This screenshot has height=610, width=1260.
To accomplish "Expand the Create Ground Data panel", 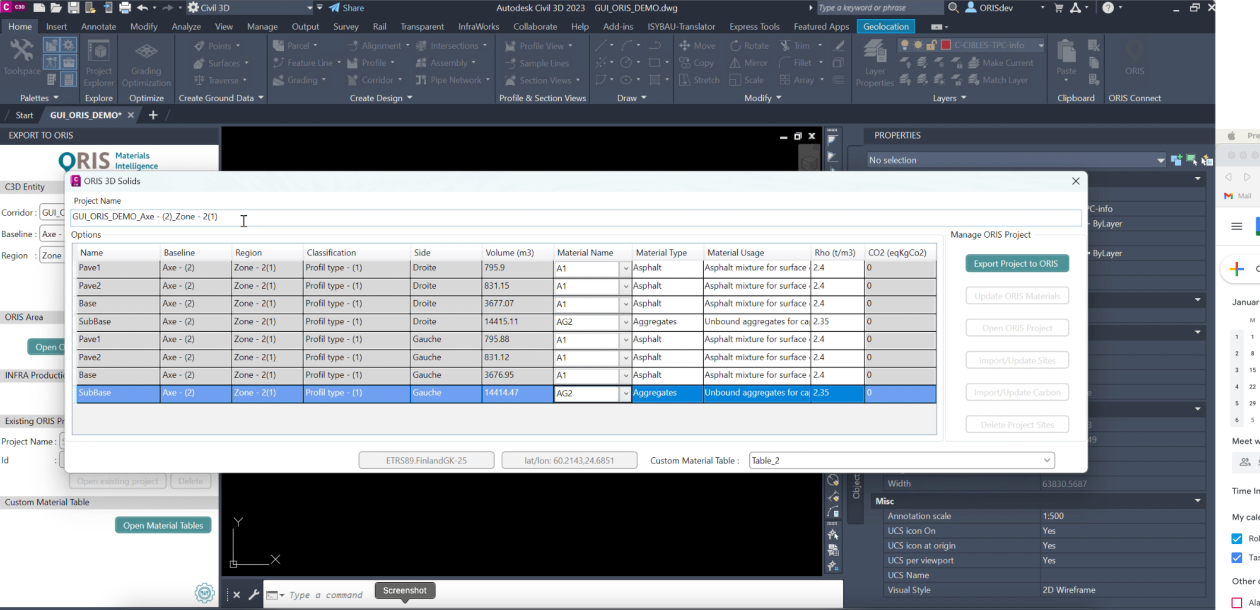I will [221, 98].
